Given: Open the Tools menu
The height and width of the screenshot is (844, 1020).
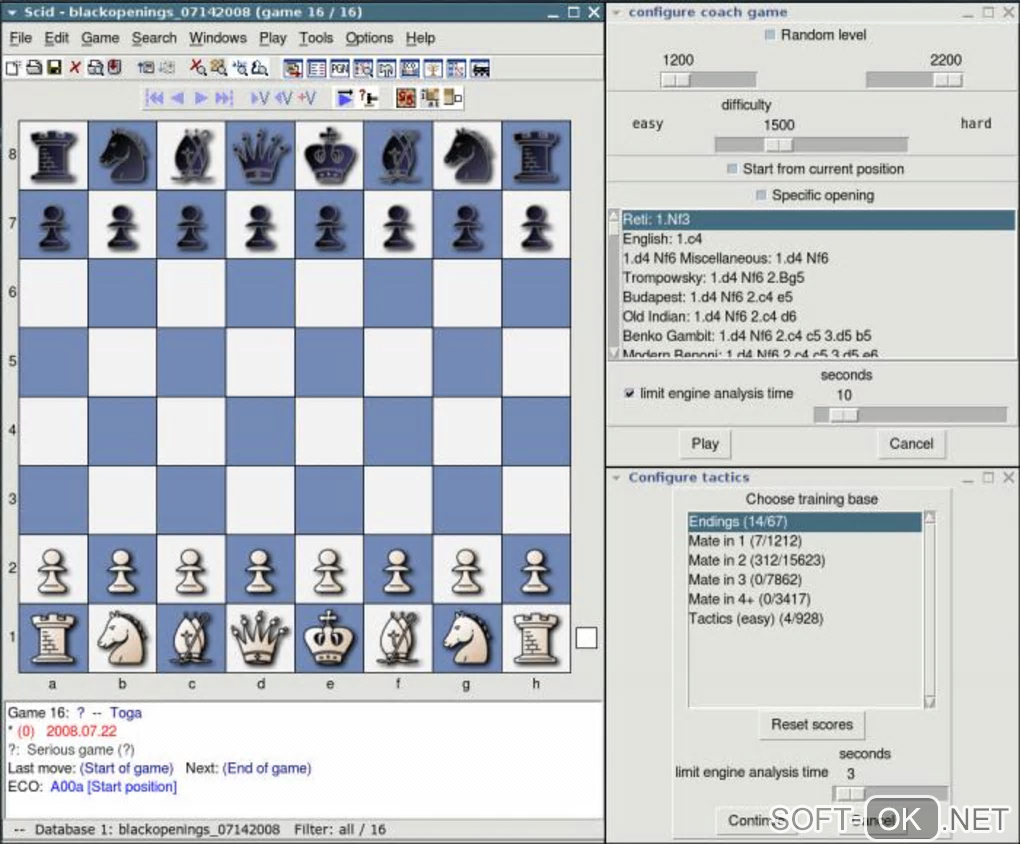Looking at the screenshot, I should (316, 38).
